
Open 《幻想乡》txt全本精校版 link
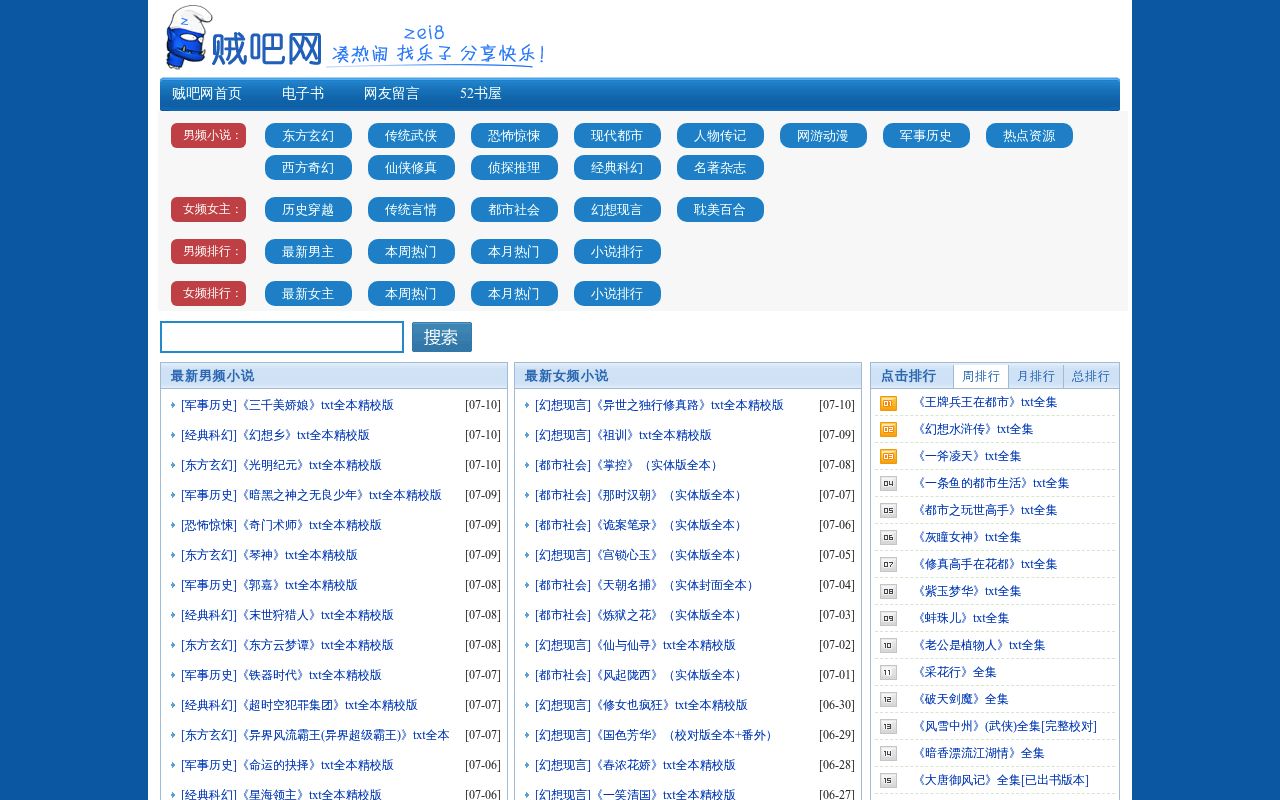click(303, 435)
